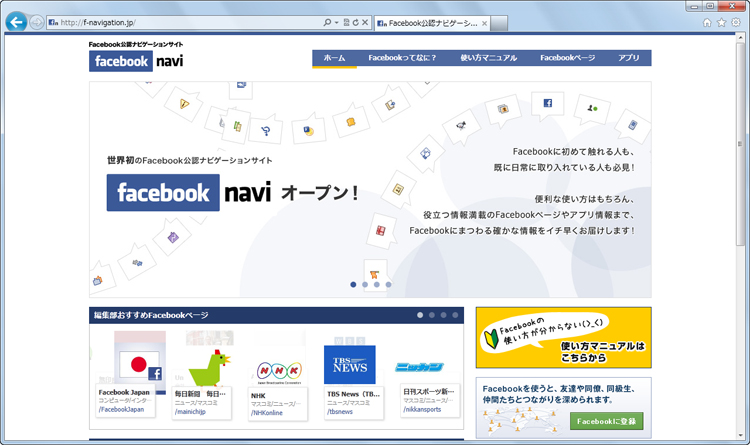The image size is (750, 445).
Task: Select third dot in おすすめFacebookページ header
Action: pyautogui.click(x=443, y=315)
